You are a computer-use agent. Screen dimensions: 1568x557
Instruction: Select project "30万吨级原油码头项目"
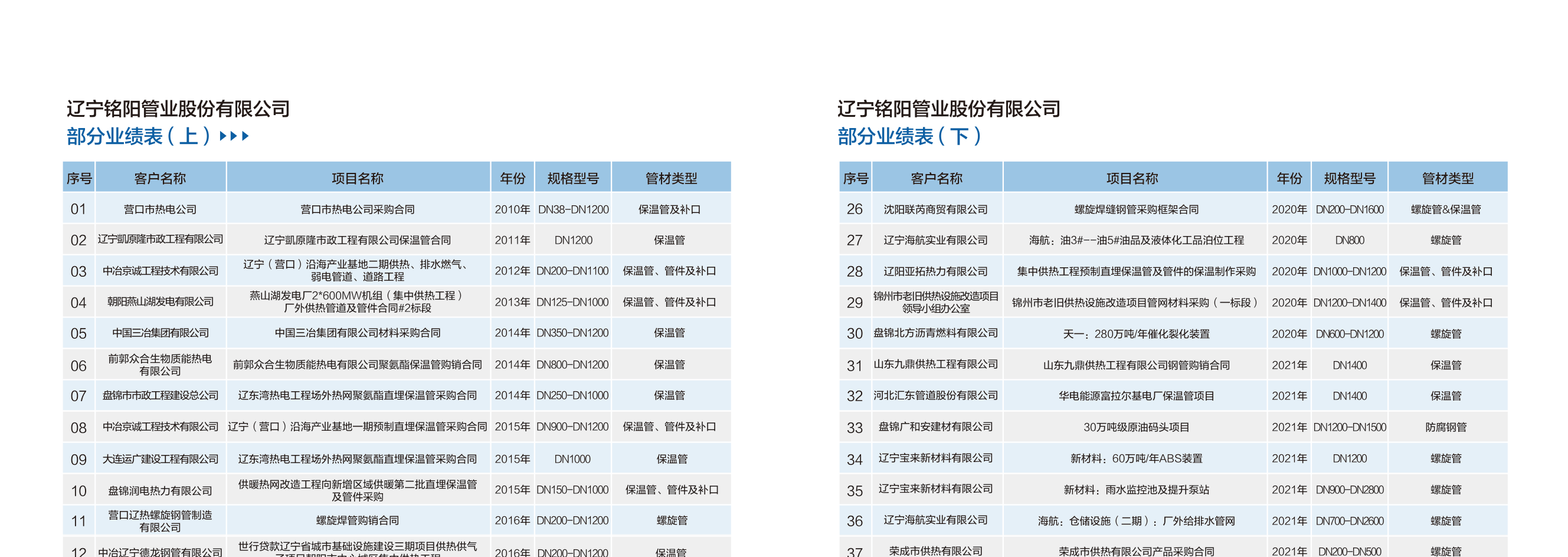click(1136, 427)
